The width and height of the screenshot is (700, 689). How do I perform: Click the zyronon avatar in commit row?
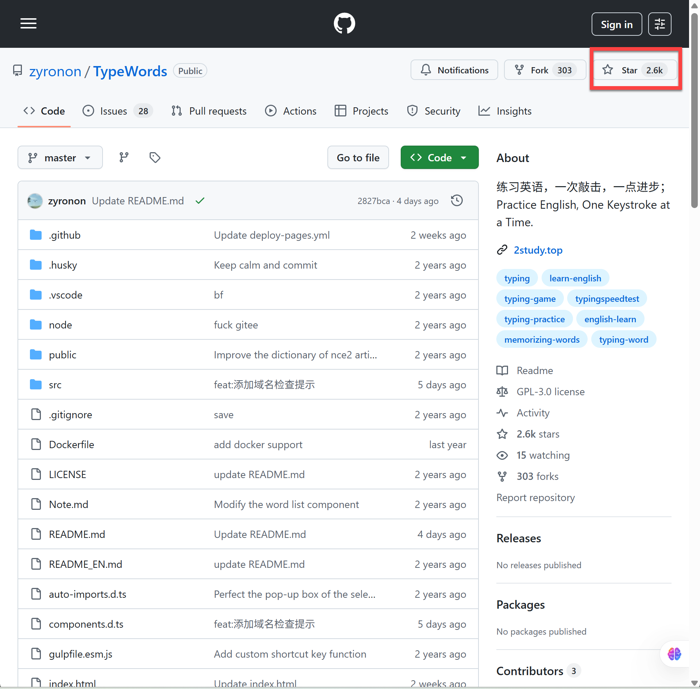[35, 201]
